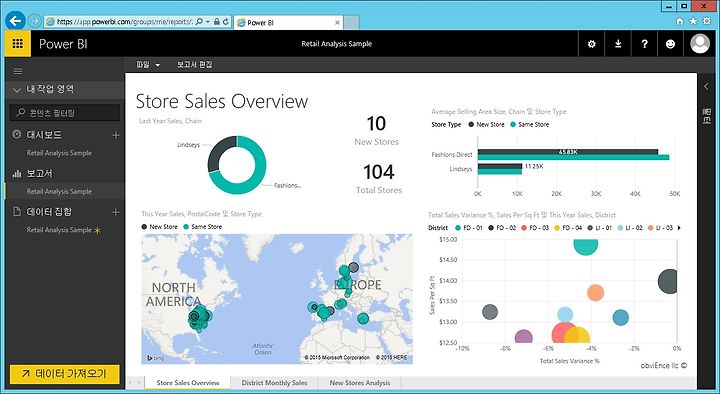Click New Store legend in bar chart
Viewport: 720px width, 394px height.
click(x=486, y=124)
